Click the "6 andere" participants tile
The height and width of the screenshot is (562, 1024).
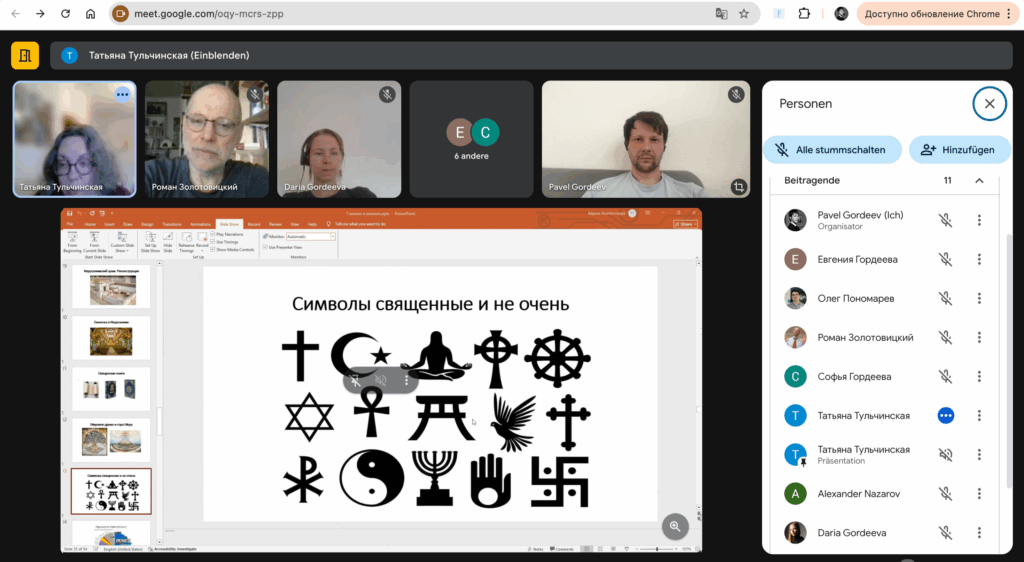pyautogui.click(x=471, y=139)
